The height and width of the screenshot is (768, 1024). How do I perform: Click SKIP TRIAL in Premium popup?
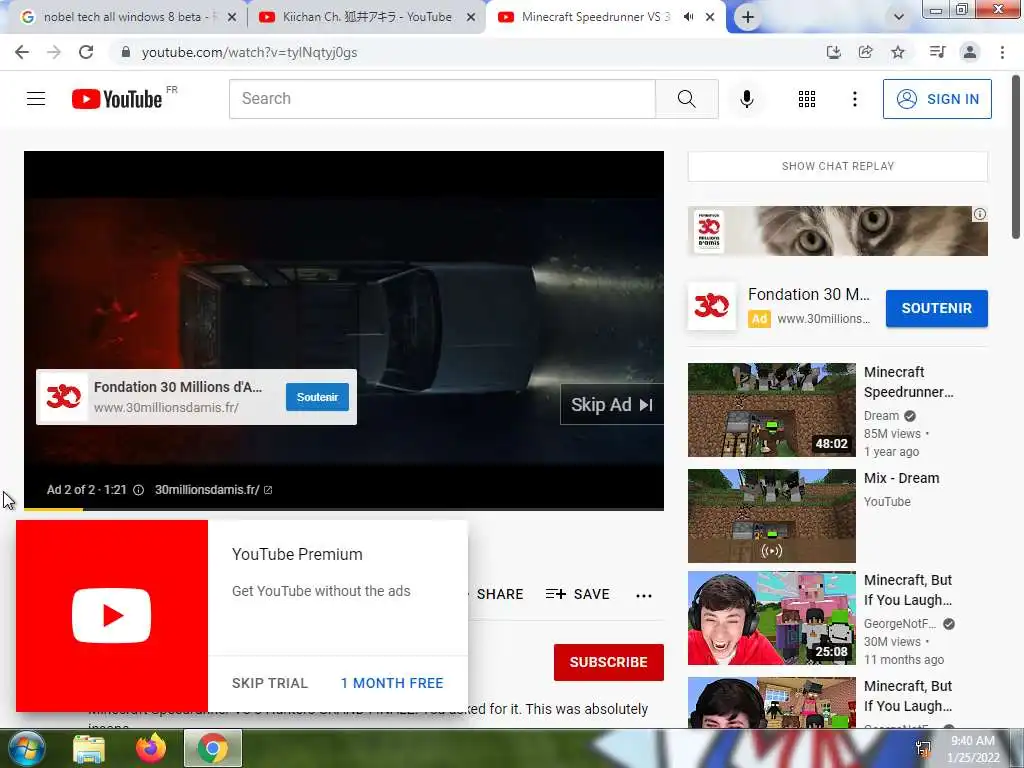coord(270,683)
